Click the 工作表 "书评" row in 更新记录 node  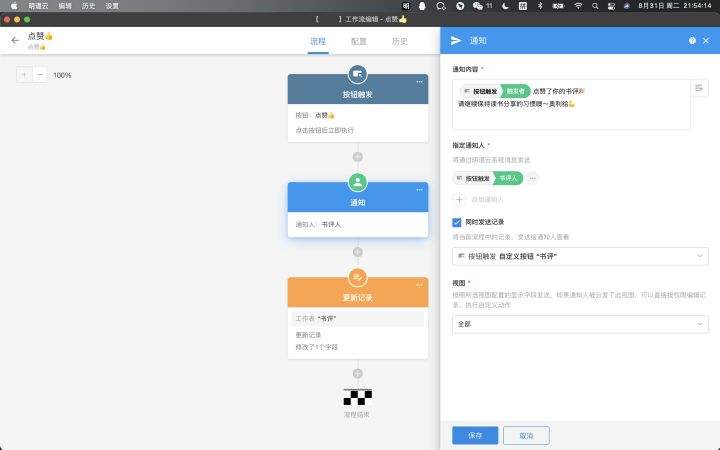coord(358,319)
